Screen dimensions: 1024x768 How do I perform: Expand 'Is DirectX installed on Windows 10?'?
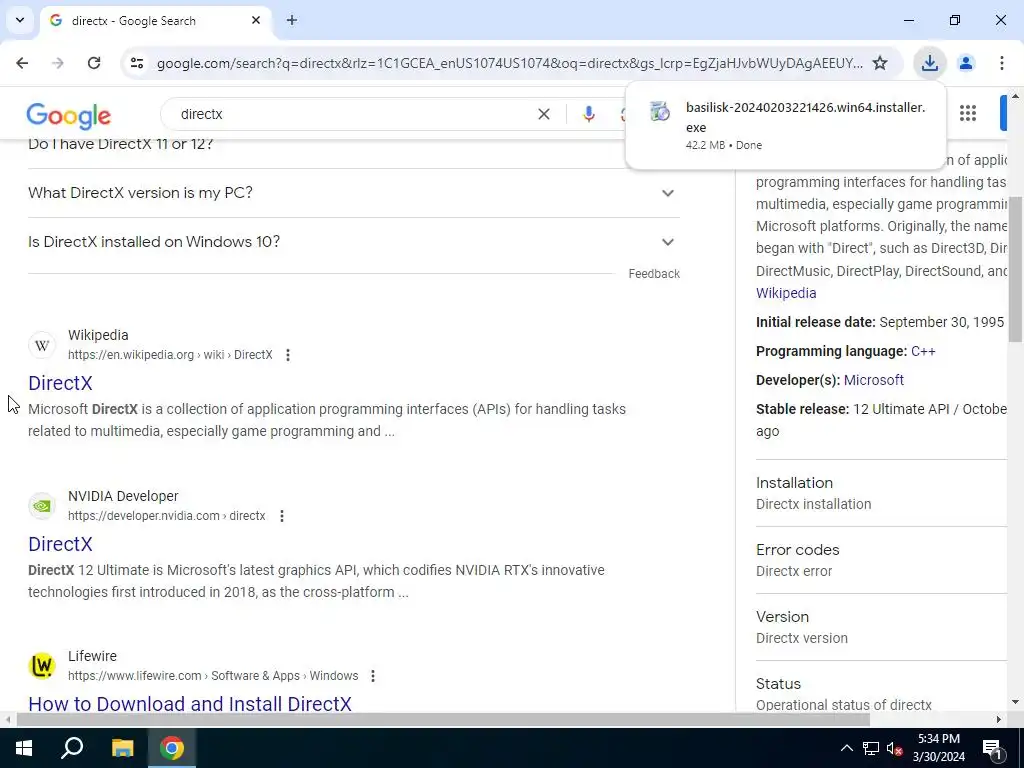click(x=354, y=242)
